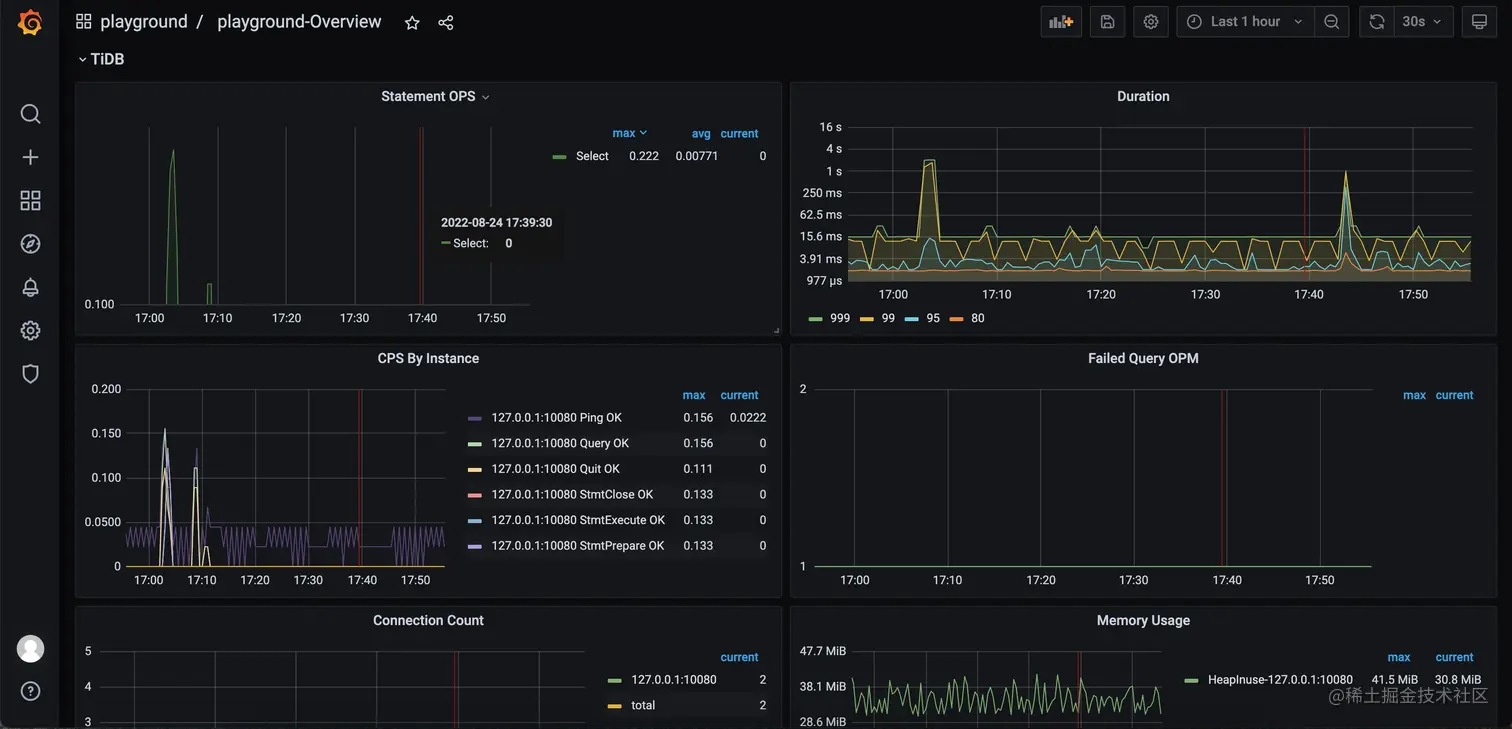Open the search dashboards icon in sidebar
The image size is (1512, 729).
coord(30,114)
